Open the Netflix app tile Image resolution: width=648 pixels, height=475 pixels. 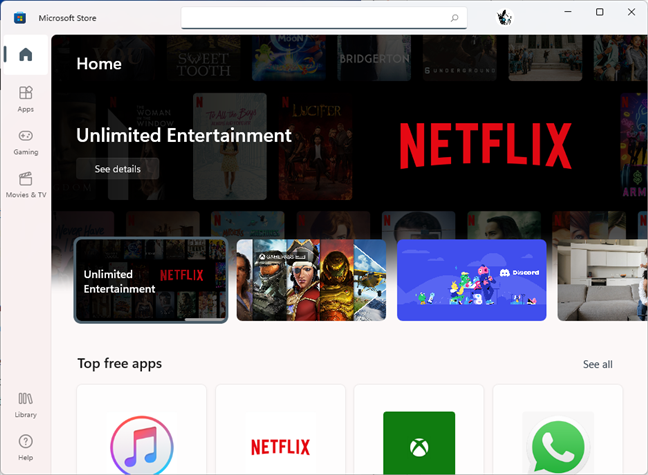pos(280,430)
